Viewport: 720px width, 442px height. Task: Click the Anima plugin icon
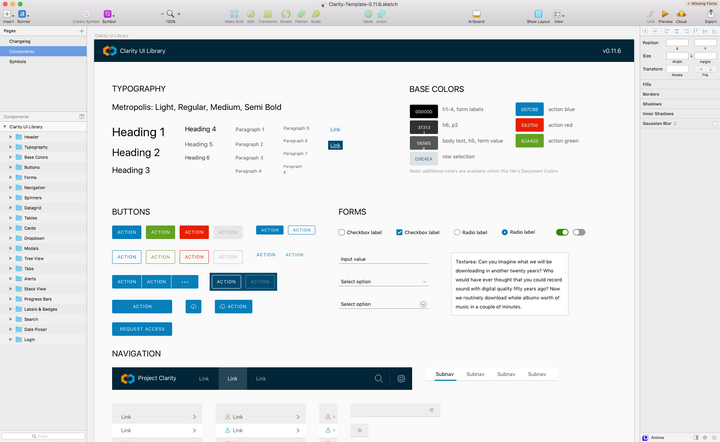(x=645, y=437)
